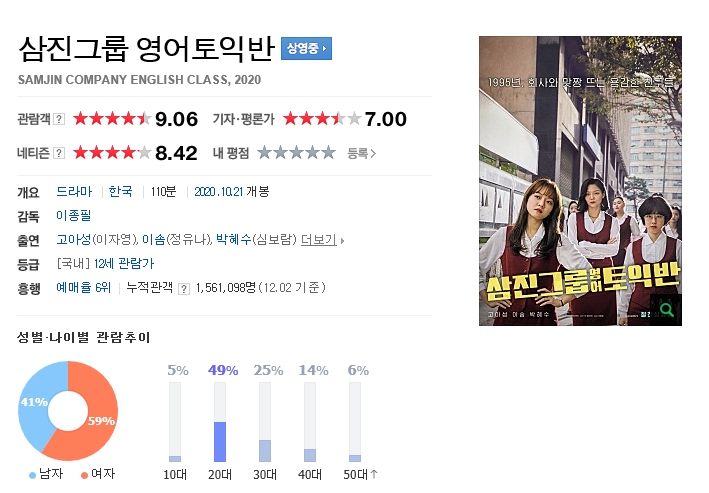The image size is (709, 493).
Task: Select first star of 내 평점
Action: [x=265, y=153]
